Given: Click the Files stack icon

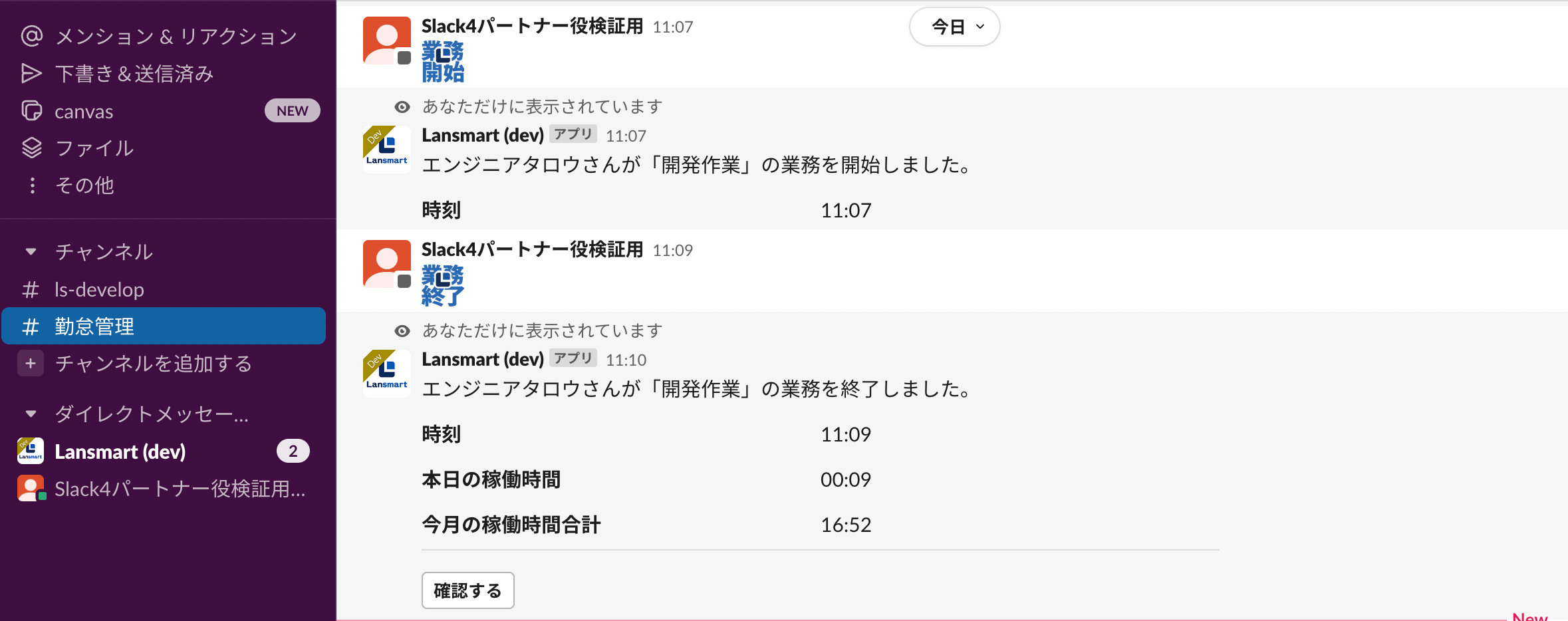Looking at the screenshot, I should click(31, 148).
